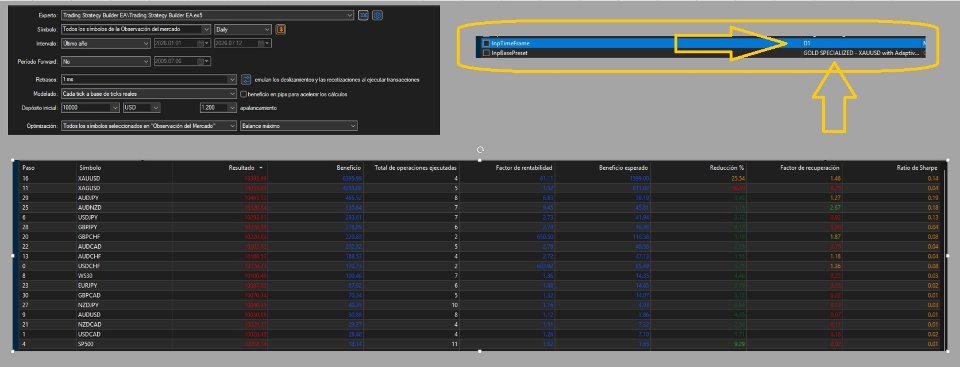
Task: Click the D1 value of InpTimeFrame
Action: (x=807, y=44)
